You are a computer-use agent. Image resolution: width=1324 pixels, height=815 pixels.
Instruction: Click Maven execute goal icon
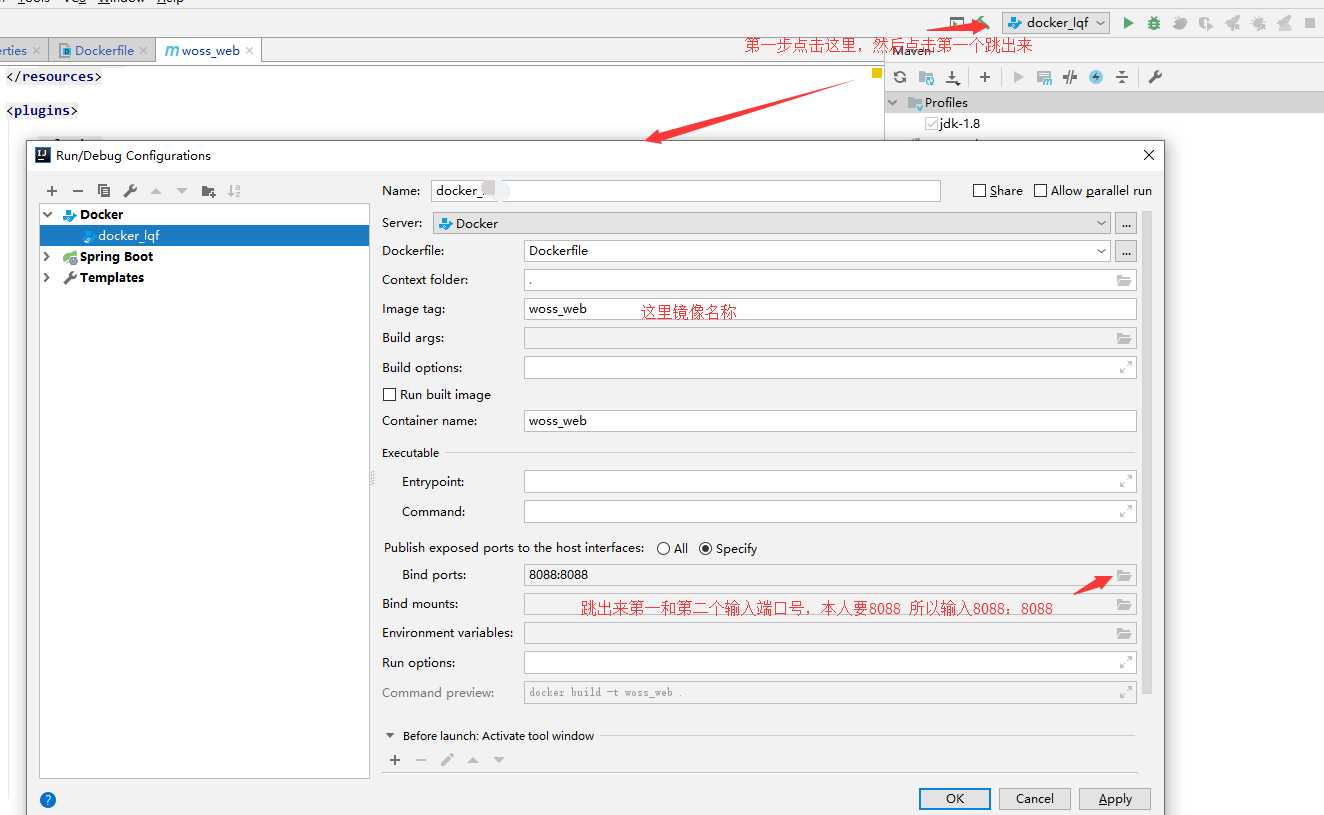1044,77
